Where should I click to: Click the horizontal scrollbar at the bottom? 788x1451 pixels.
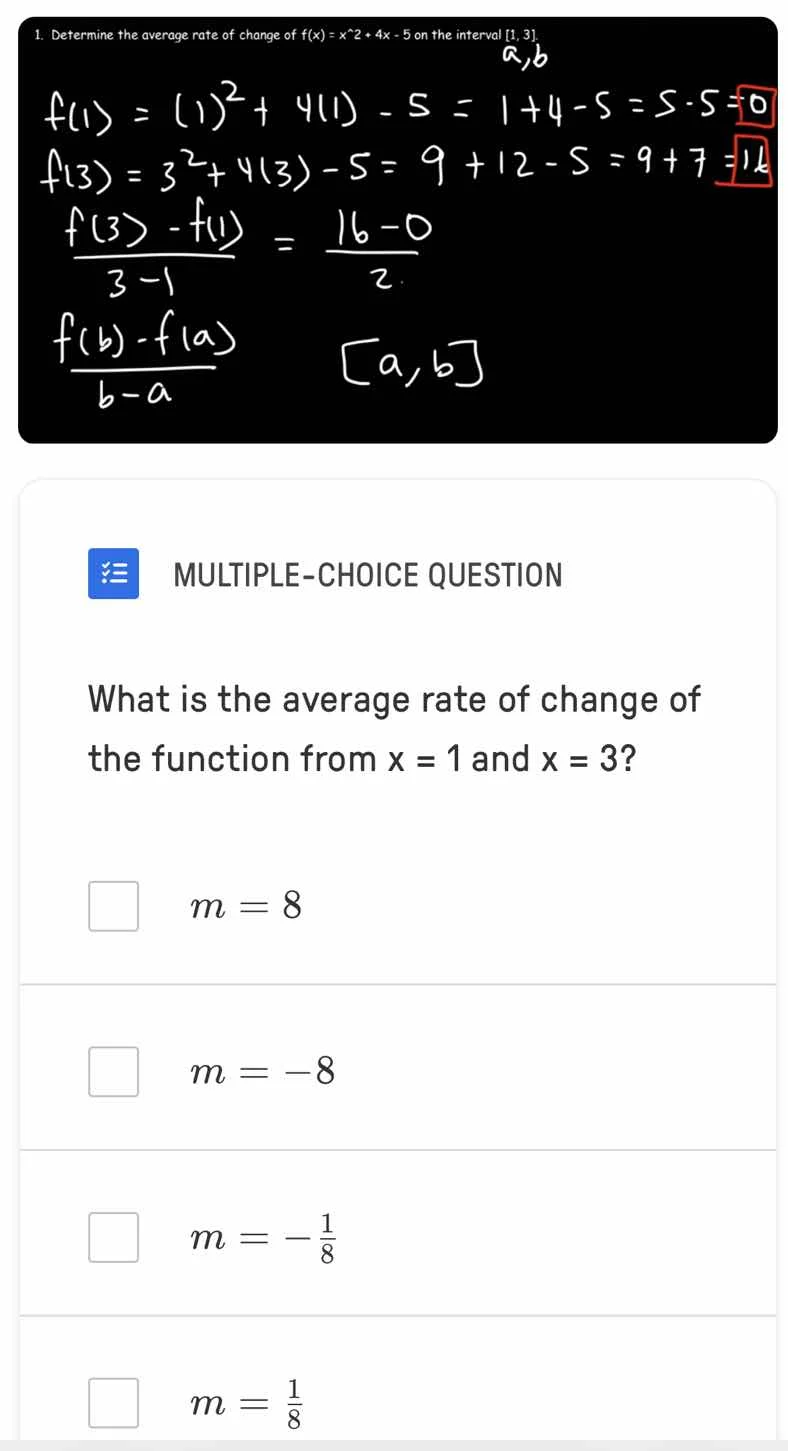[394, 1444]
